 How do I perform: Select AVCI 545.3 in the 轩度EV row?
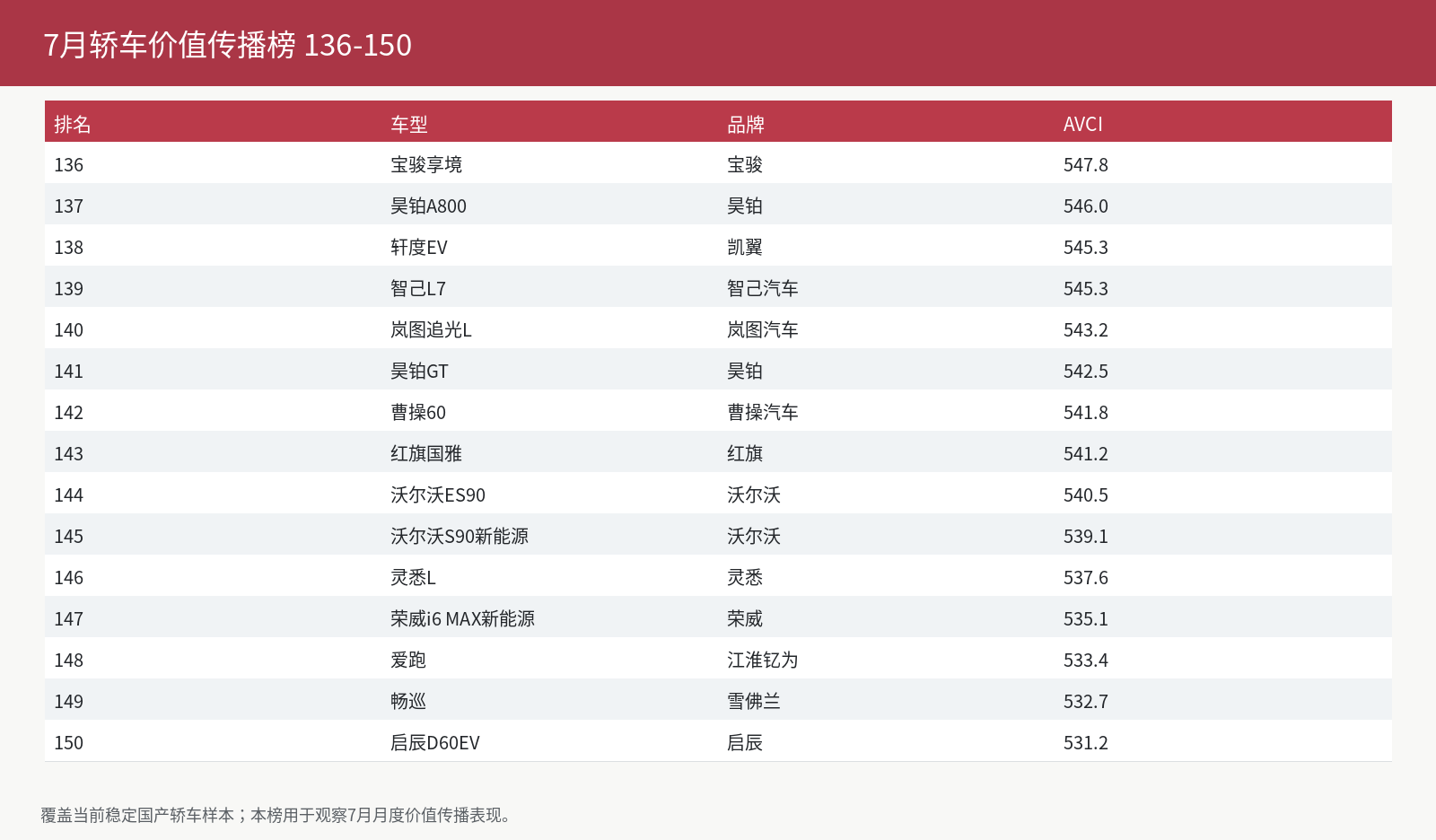(x=1086, y=248)
